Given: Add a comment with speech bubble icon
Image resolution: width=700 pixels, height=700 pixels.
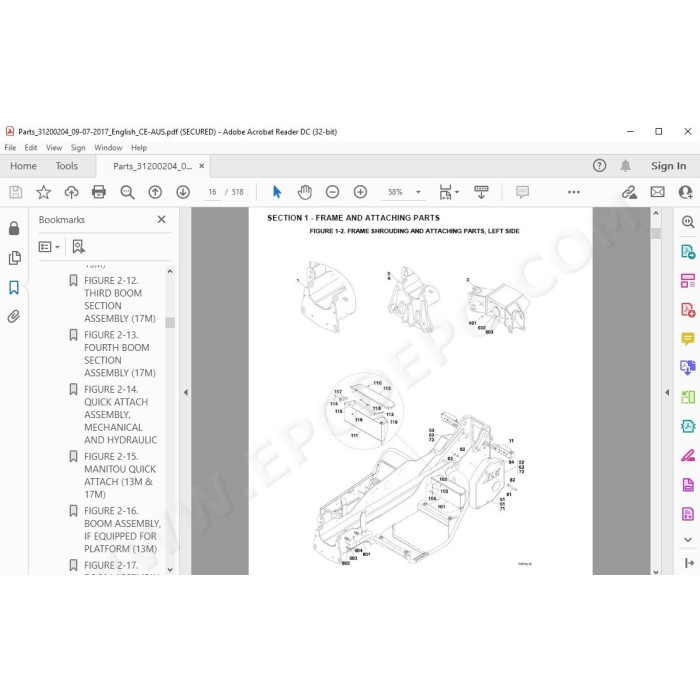Looking at the screenshot, I should pyautogui.click(x=522, y=192).
